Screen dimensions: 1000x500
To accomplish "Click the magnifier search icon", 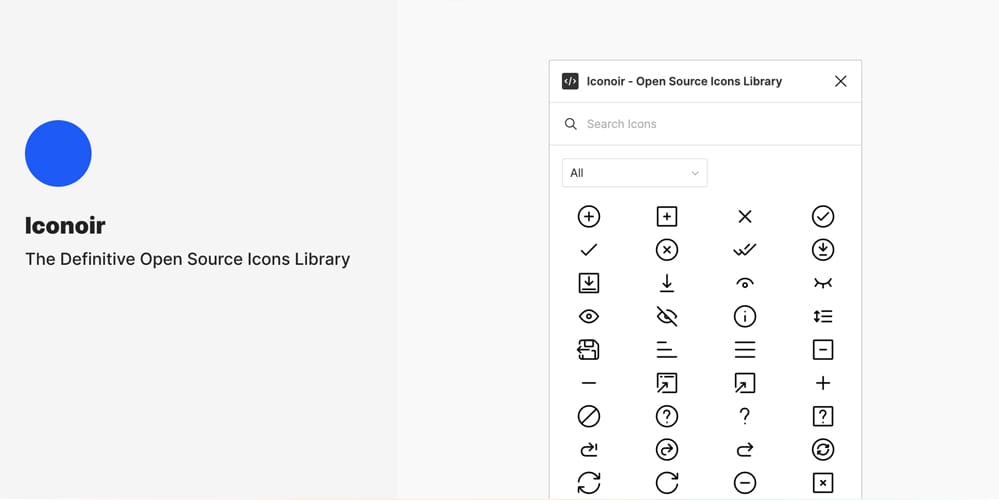I will [x=571, y=124].
